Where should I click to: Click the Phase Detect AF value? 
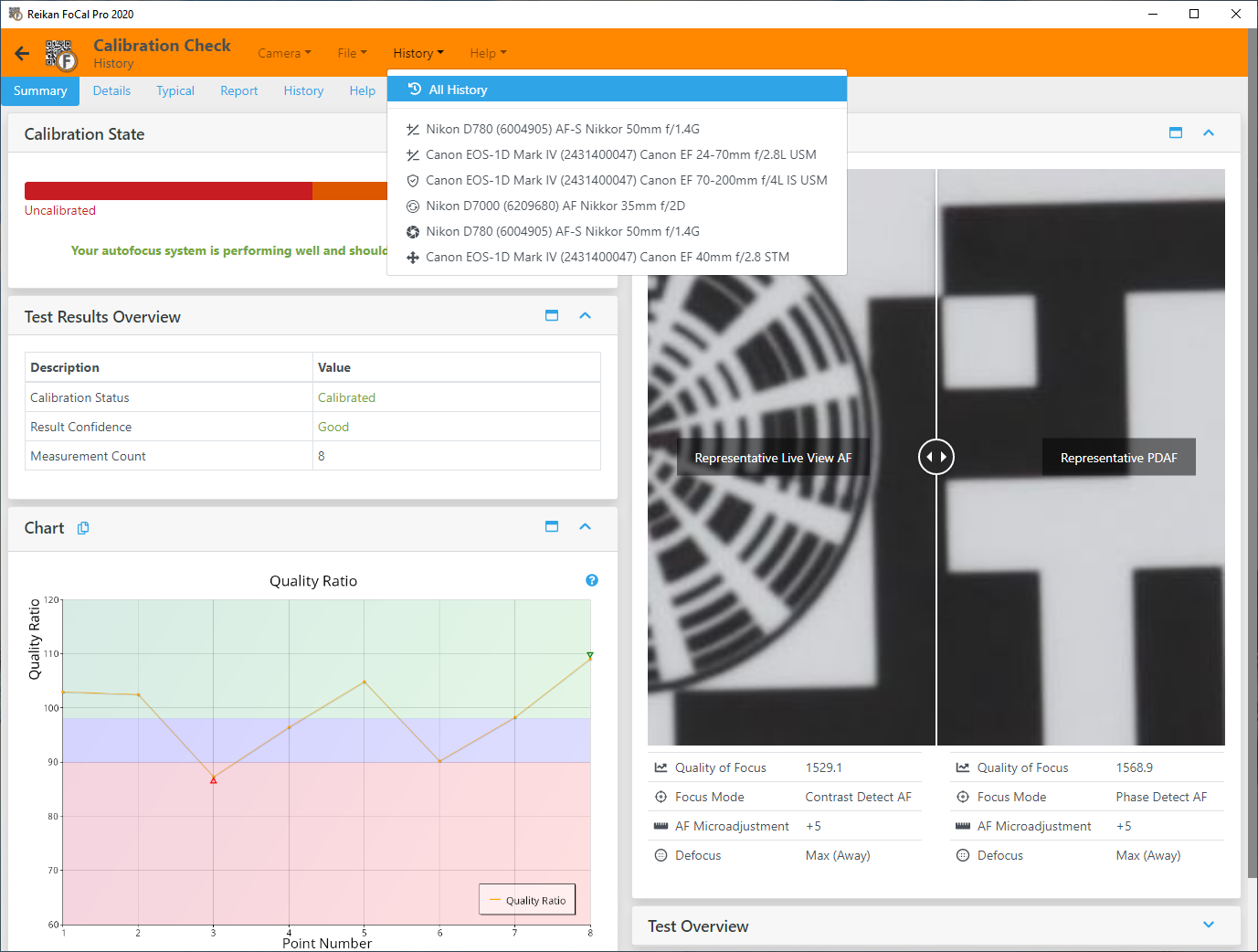click(x=1161, y=798)
